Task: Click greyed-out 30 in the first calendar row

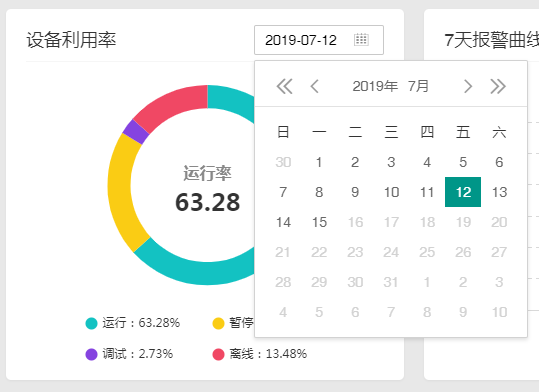Action: [x=283, y=162]
